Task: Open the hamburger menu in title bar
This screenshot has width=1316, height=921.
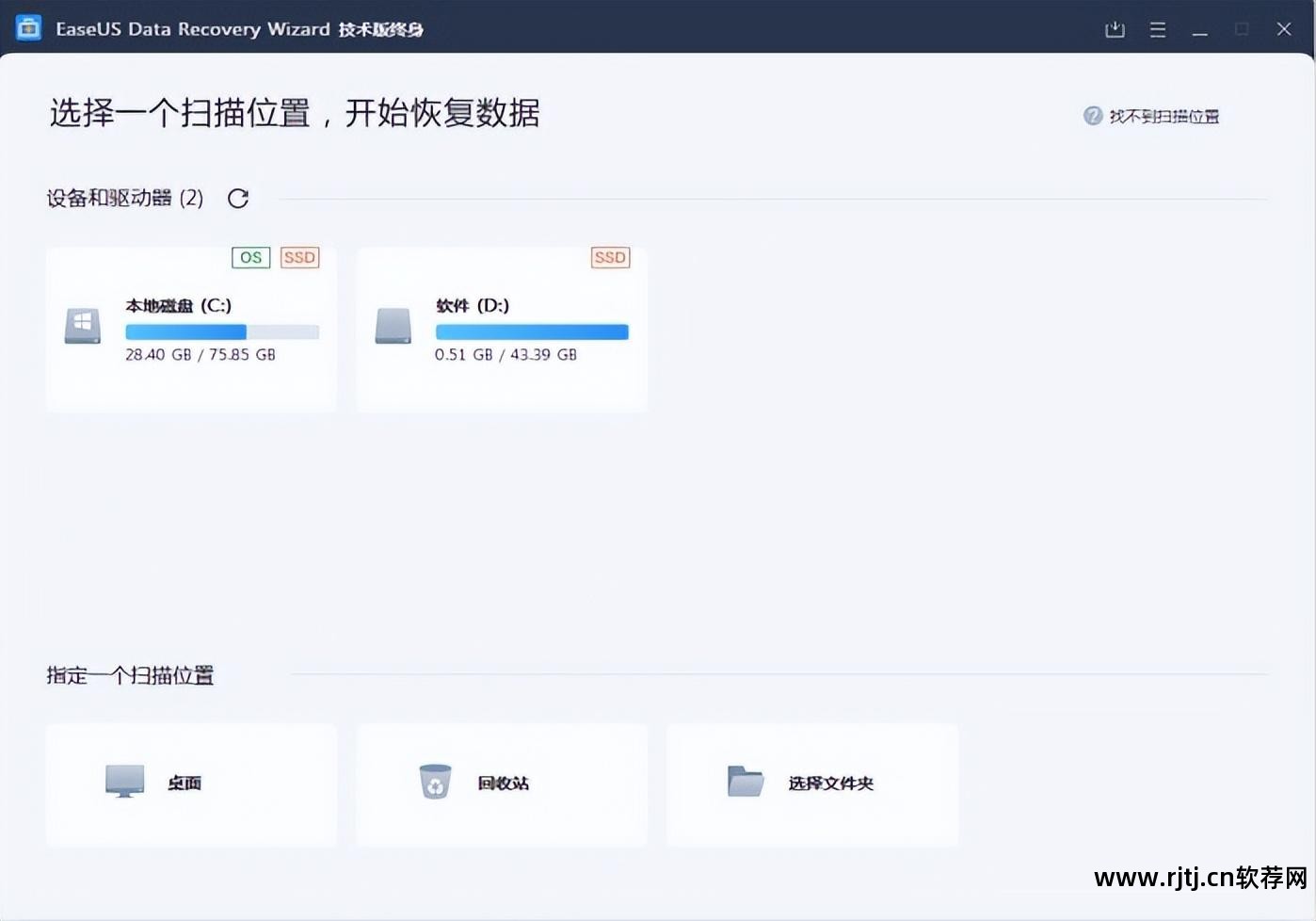Action: point(1158,30)
